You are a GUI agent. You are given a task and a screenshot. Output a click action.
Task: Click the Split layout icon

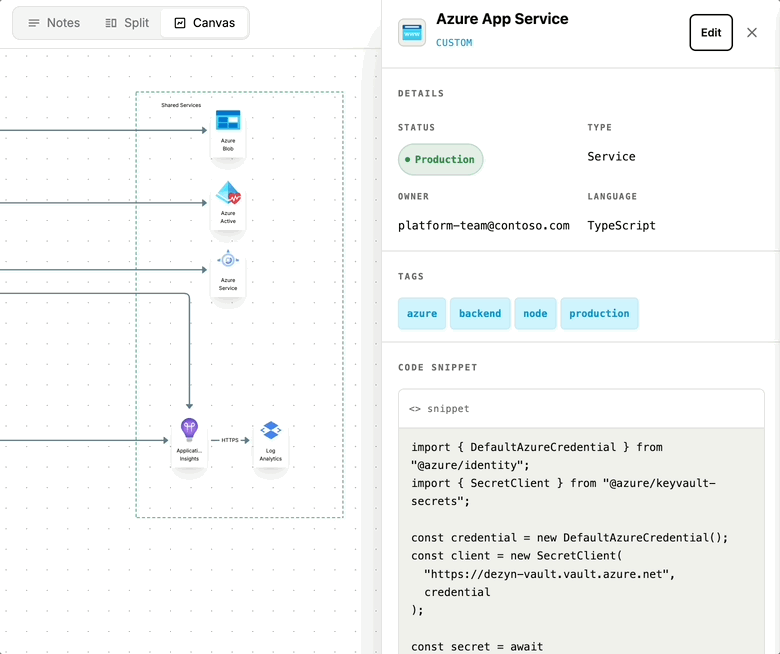pos(111,23)
